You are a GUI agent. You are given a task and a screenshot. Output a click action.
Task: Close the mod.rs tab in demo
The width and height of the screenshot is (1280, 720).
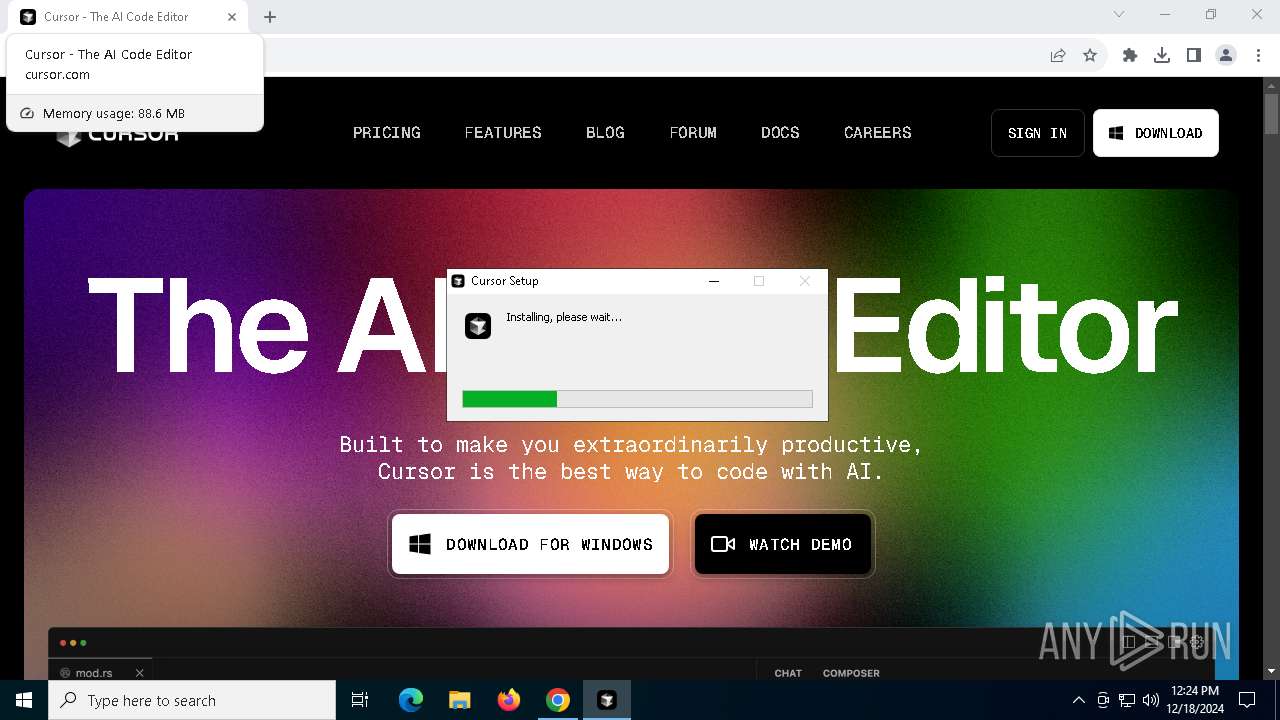coord(140,673)
